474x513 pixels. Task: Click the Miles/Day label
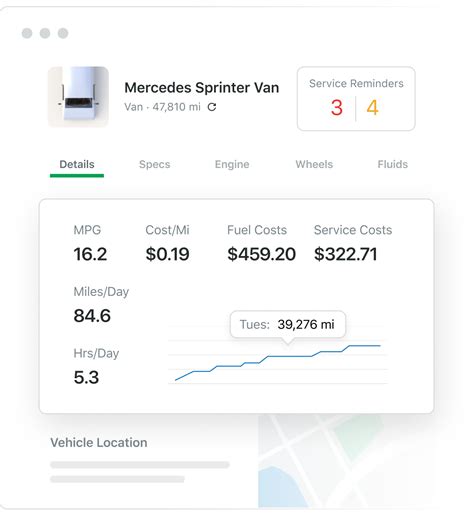pyautogui.click(x=101, y=292)
